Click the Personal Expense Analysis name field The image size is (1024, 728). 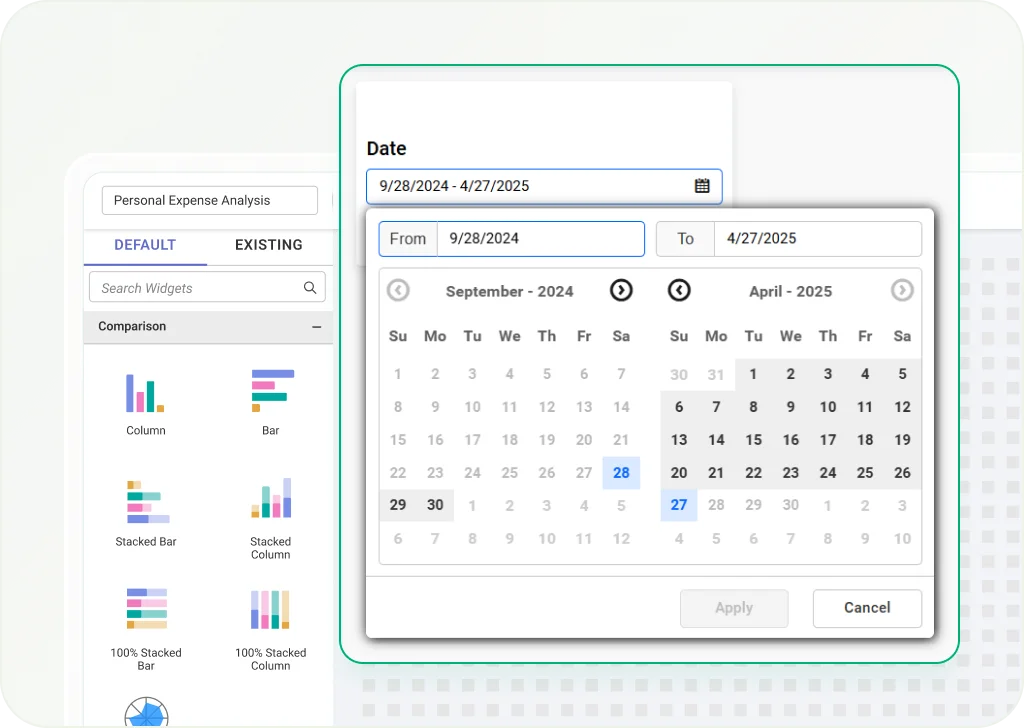[210, 200]
